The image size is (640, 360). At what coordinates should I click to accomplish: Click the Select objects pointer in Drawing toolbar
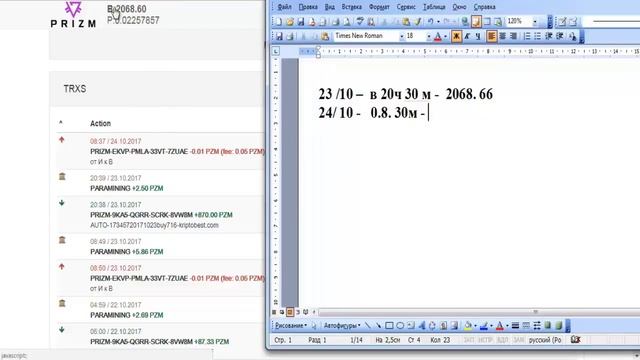(x=314, y=325)
